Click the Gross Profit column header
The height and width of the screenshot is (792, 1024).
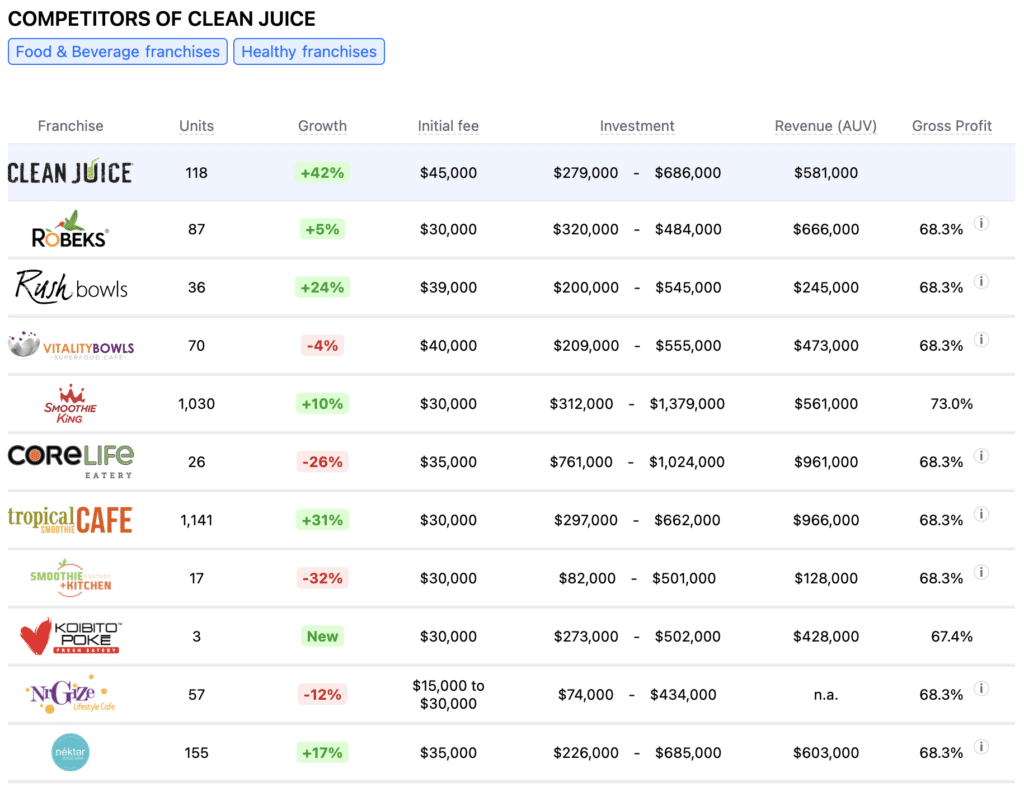(952, 125)
